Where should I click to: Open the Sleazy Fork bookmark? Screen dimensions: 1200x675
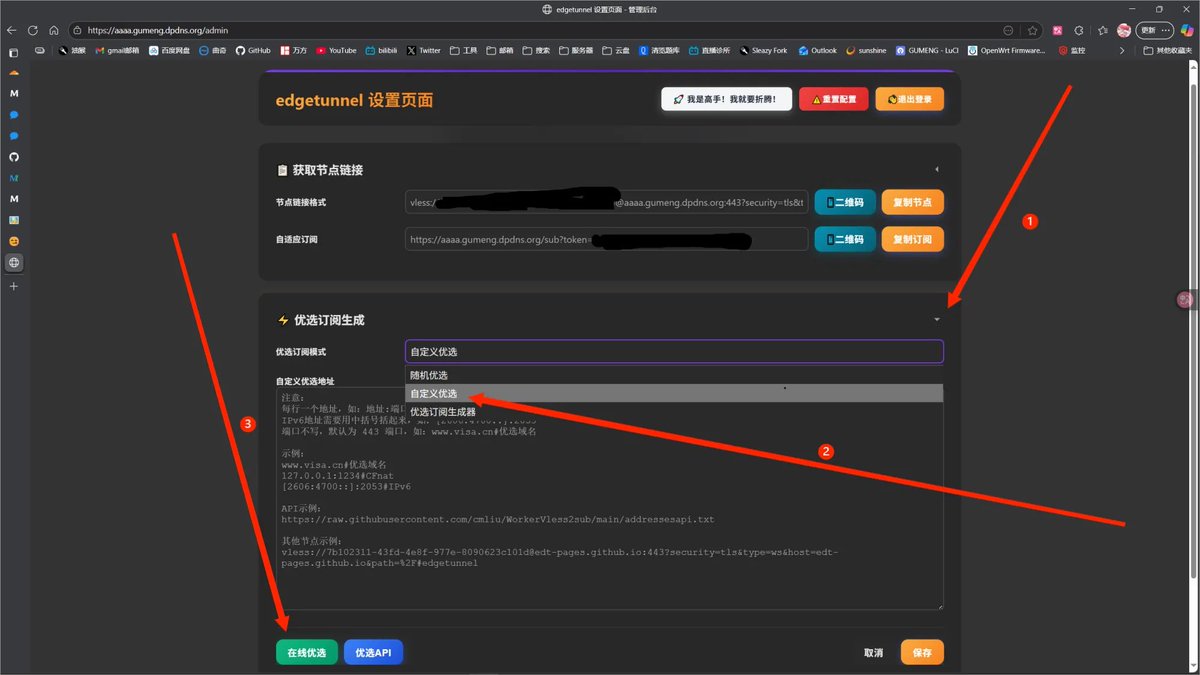tap(763, 50)
